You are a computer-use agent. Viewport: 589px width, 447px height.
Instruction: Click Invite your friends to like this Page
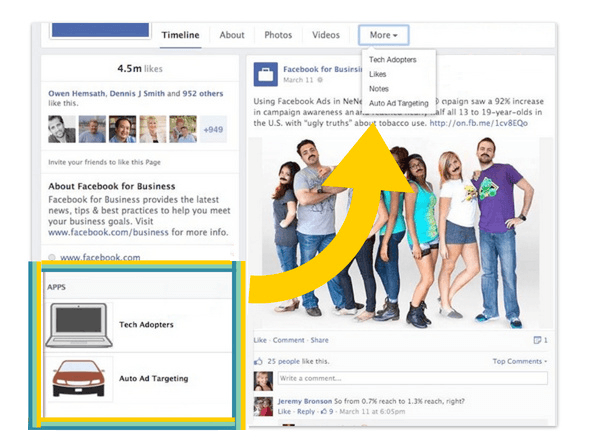[x=104, y=162]
